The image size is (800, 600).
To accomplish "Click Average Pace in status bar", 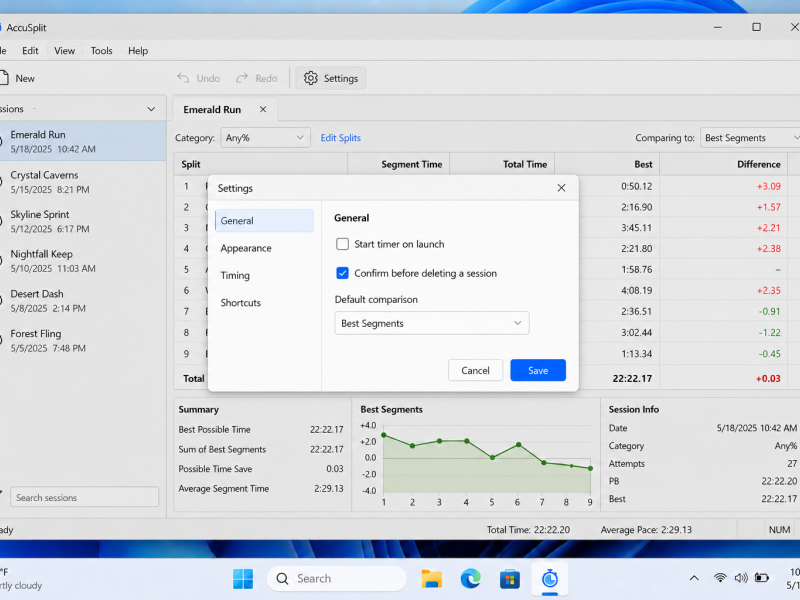I will pyautogui.click(x=646, y=530).
